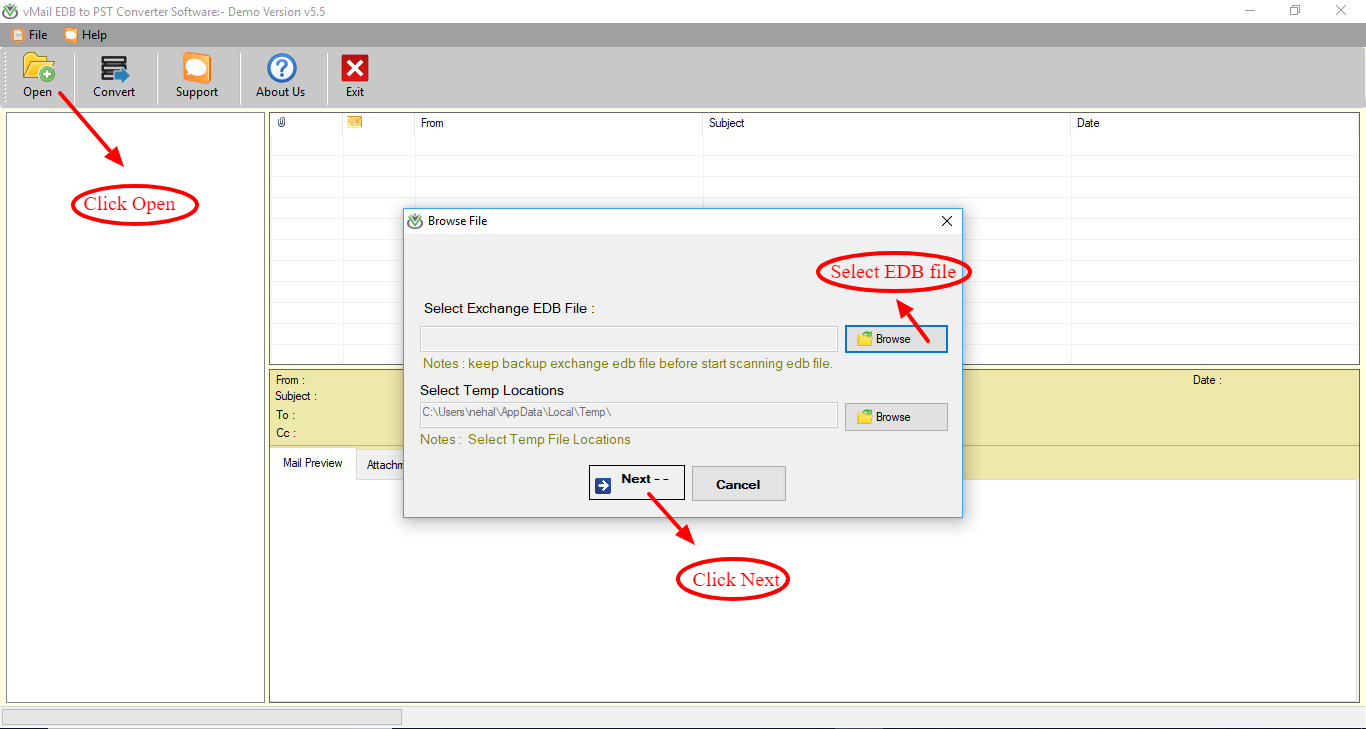Browse for the Temp Locations folder

[x=896, y=417]
